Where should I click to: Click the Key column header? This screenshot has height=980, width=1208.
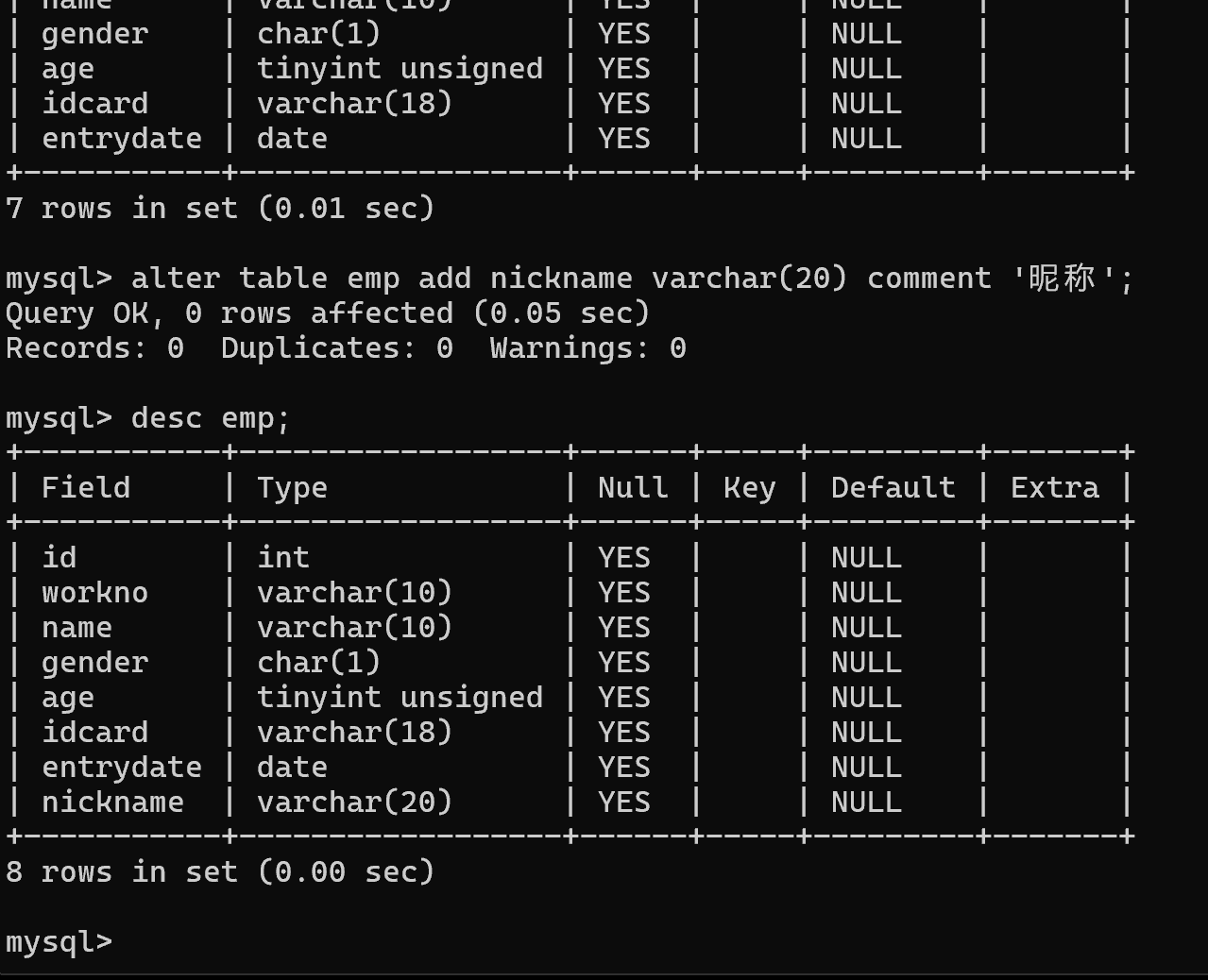(x=749, y=488)
